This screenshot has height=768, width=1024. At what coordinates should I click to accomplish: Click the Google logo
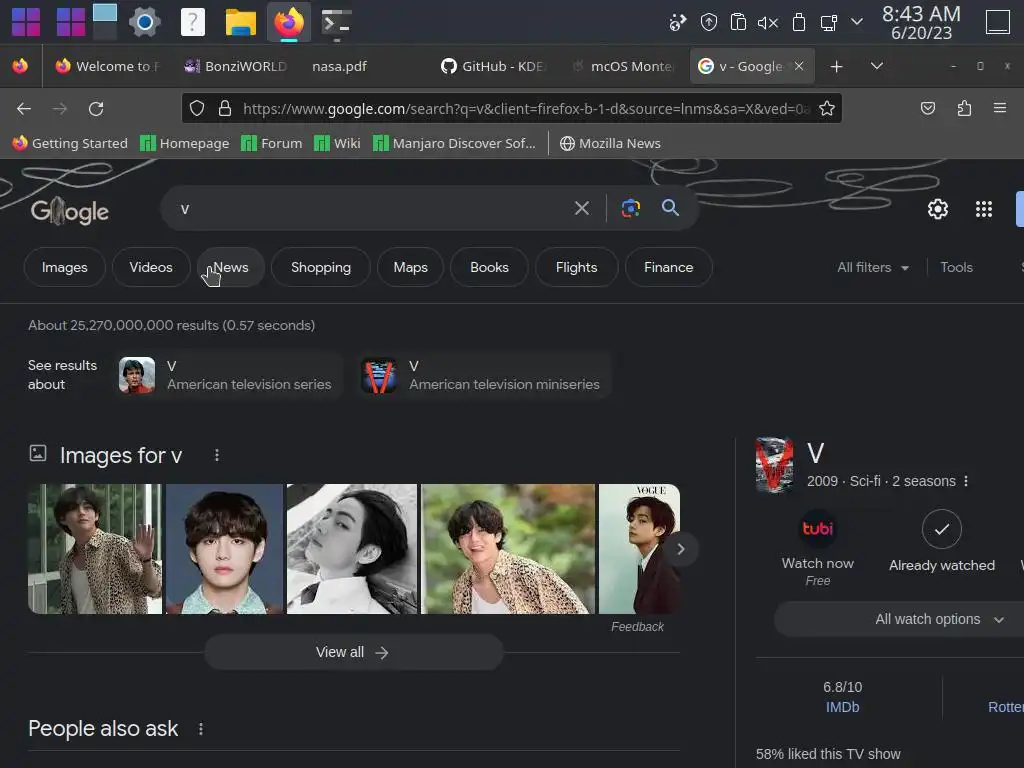click(x=70, y=211)
